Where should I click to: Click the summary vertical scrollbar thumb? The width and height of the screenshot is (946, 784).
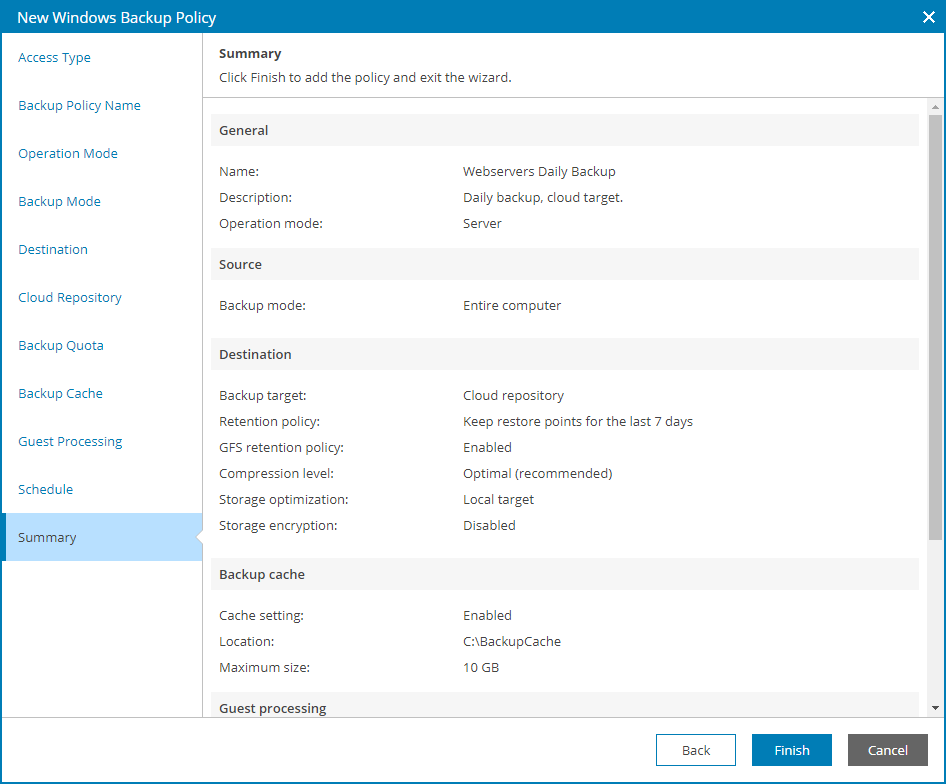935,330
